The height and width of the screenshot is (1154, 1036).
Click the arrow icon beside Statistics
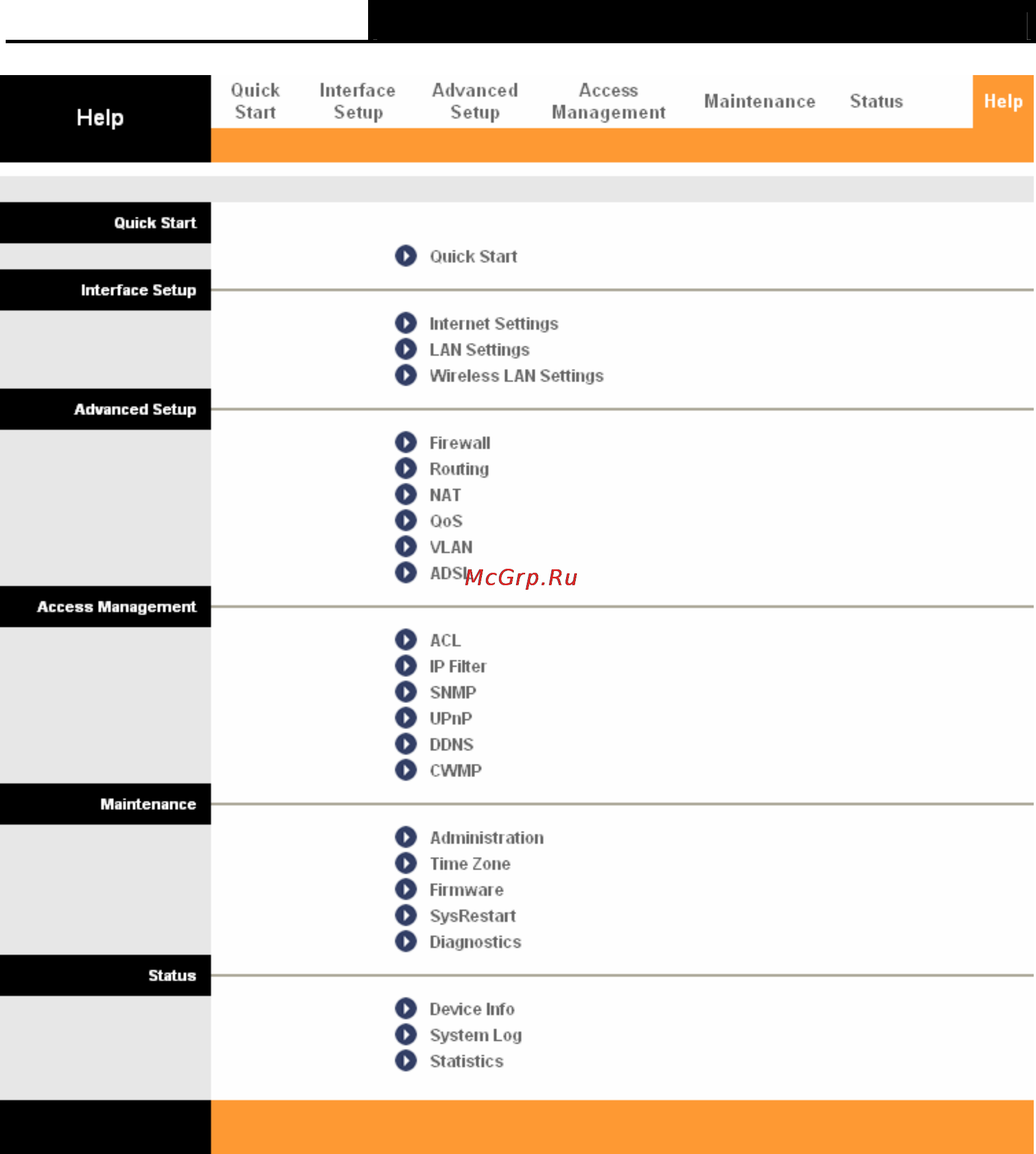(406, 1062)
